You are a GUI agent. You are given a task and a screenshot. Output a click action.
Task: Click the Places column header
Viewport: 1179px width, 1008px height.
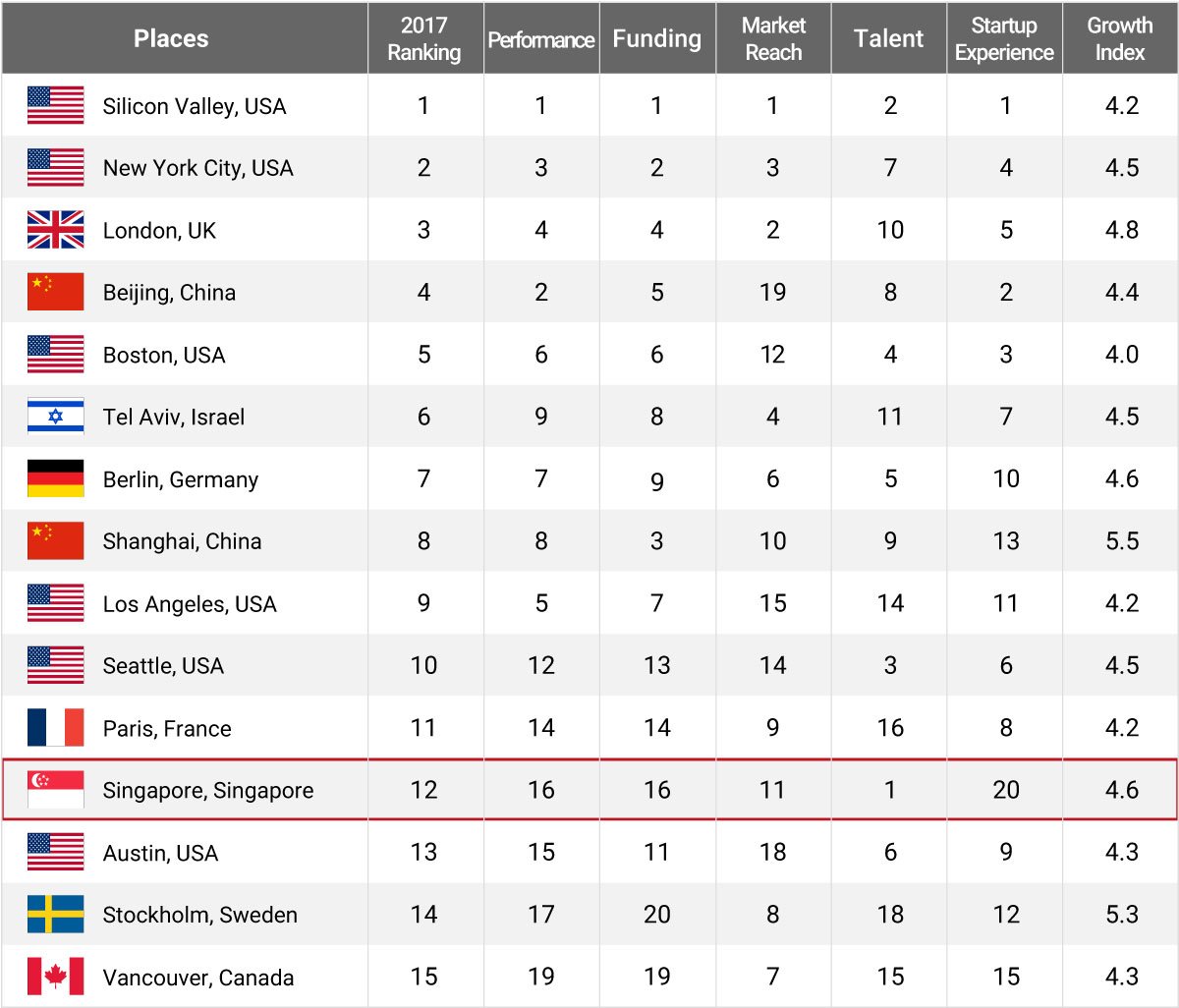(171, 38)
